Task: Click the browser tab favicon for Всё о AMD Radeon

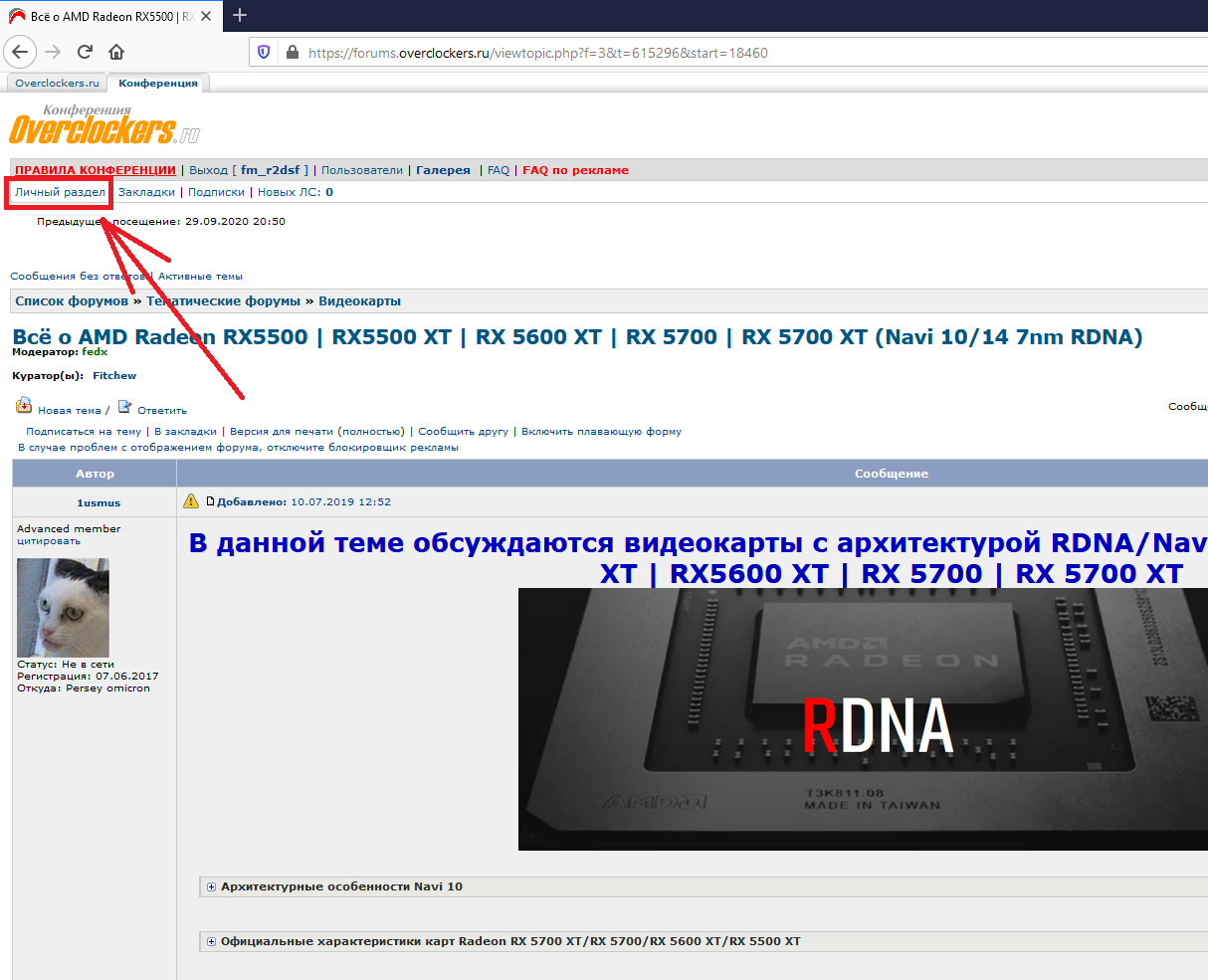Action: pos(17,16)
